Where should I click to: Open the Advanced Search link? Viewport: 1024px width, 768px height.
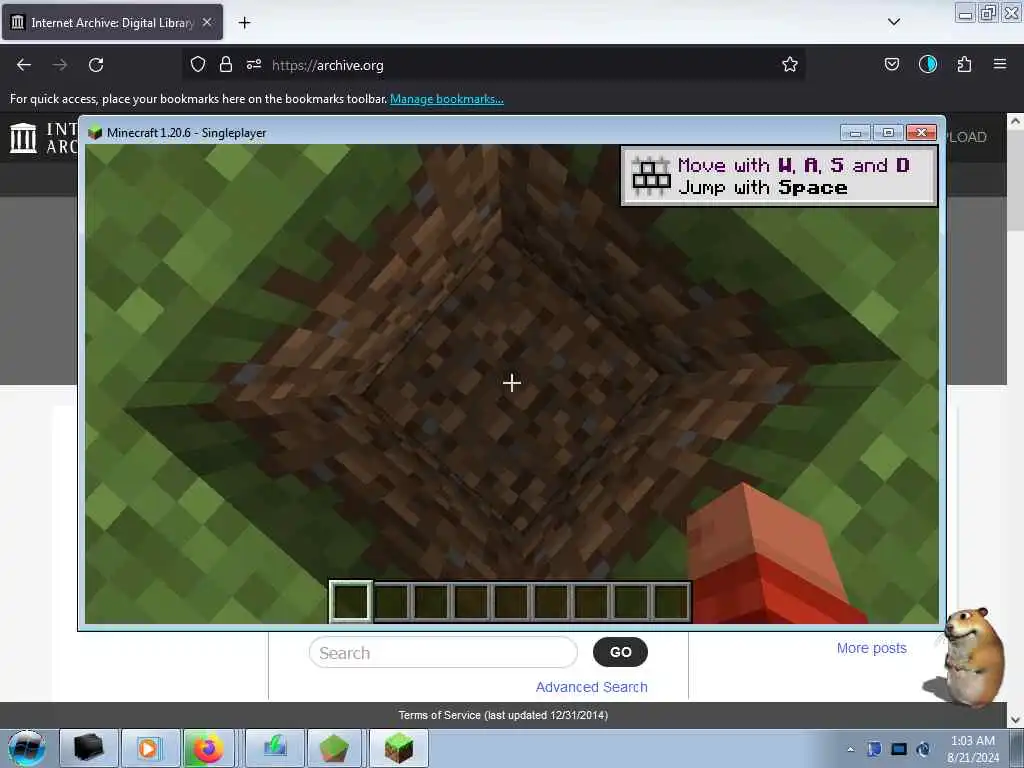(x=592, y=687)
